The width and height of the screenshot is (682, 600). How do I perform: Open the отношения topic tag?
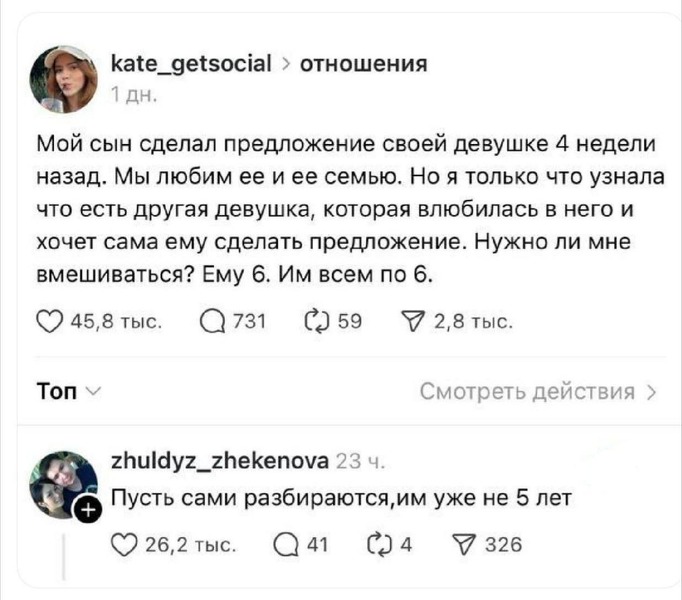point(364,66)
